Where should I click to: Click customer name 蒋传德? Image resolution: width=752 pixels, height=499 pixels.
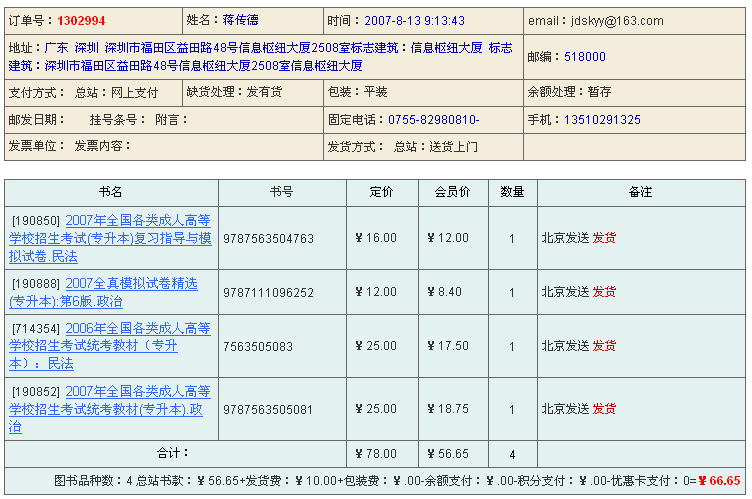240,20
